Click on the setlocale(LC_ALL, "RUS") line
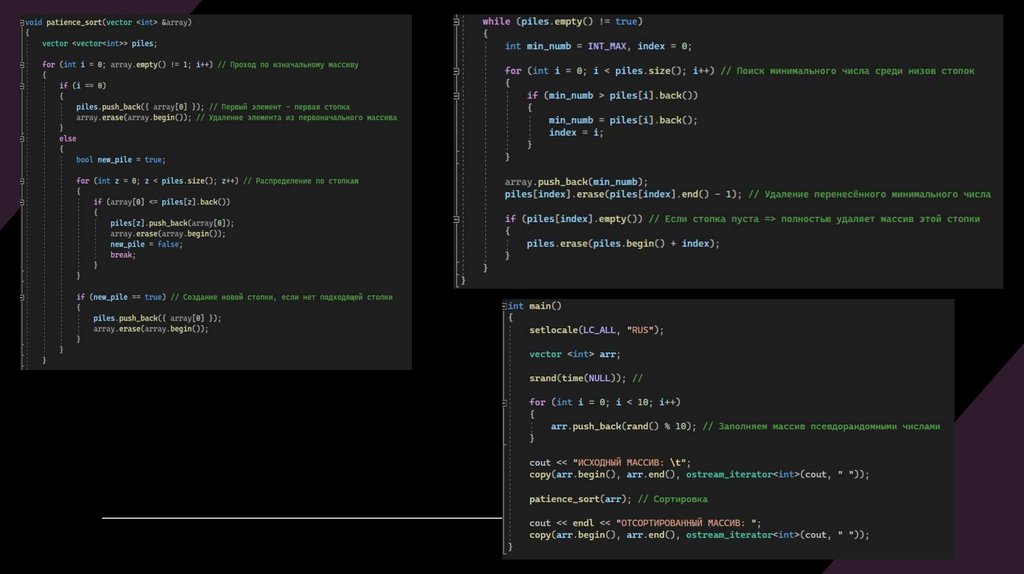 [x=596, y=330]
